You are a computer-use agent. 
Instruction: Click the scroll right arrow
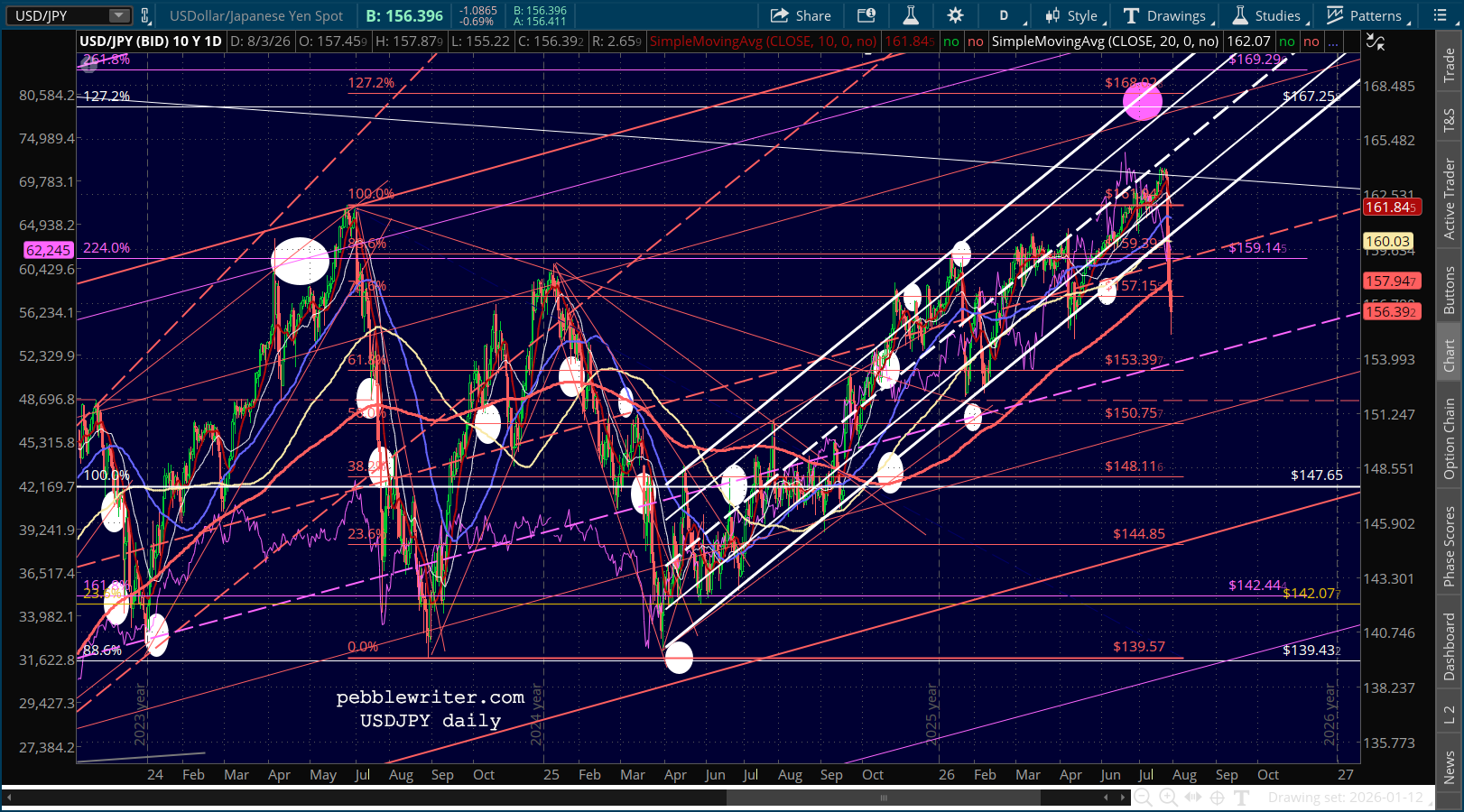(1123, 798)
